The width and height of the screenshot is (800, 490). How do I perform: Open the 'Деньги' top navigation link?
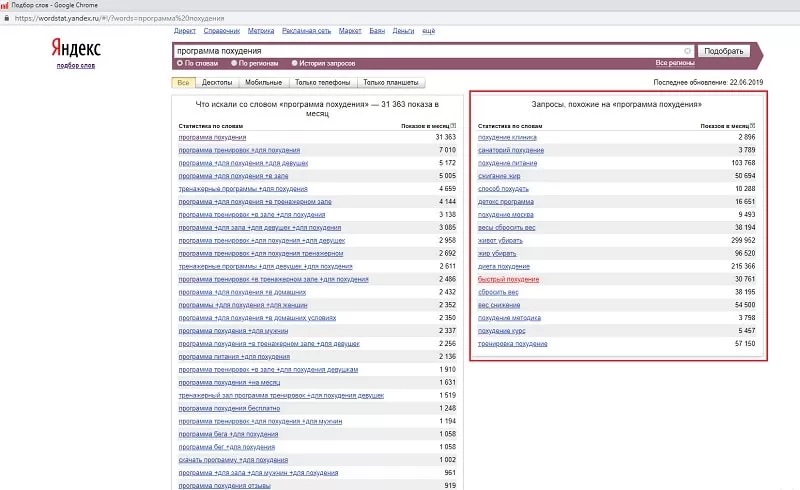coord(403,31)
